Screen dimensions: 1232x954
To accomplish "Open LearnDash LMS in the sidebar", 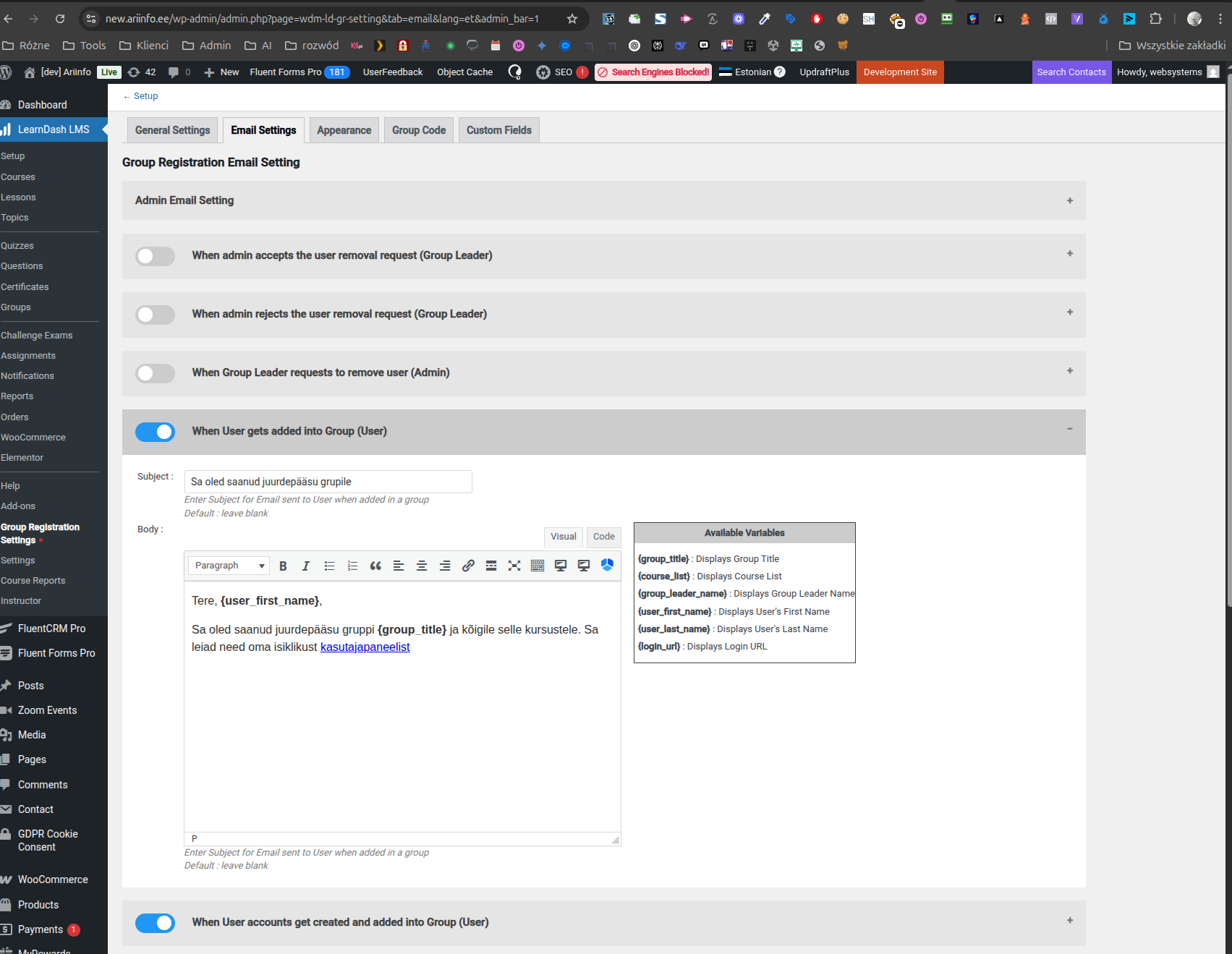I will tap(54, 129).
